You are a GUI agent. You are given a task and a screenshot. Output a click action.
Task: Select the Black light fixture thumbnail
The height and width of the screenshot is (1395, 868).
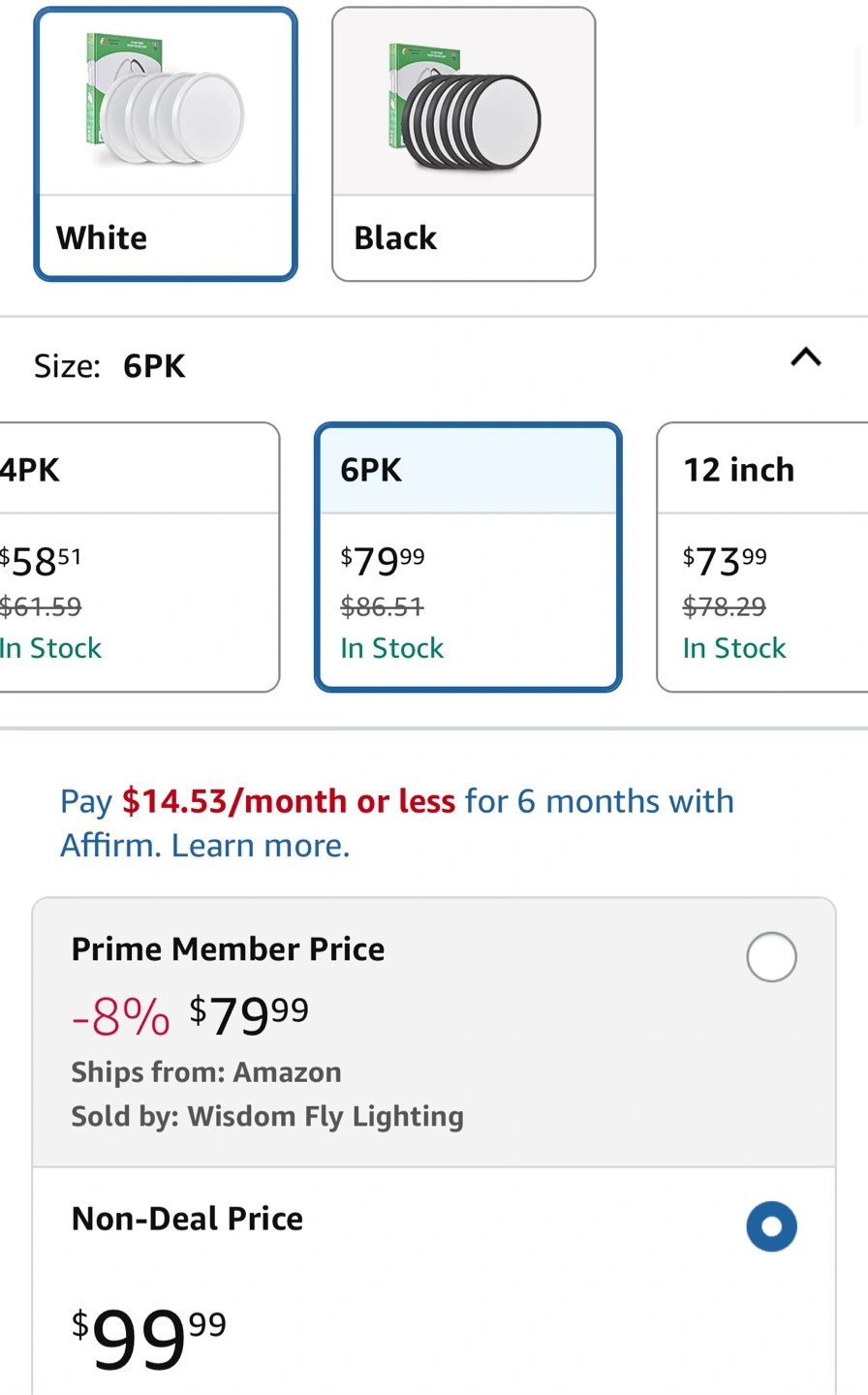(x=463, y=105)
